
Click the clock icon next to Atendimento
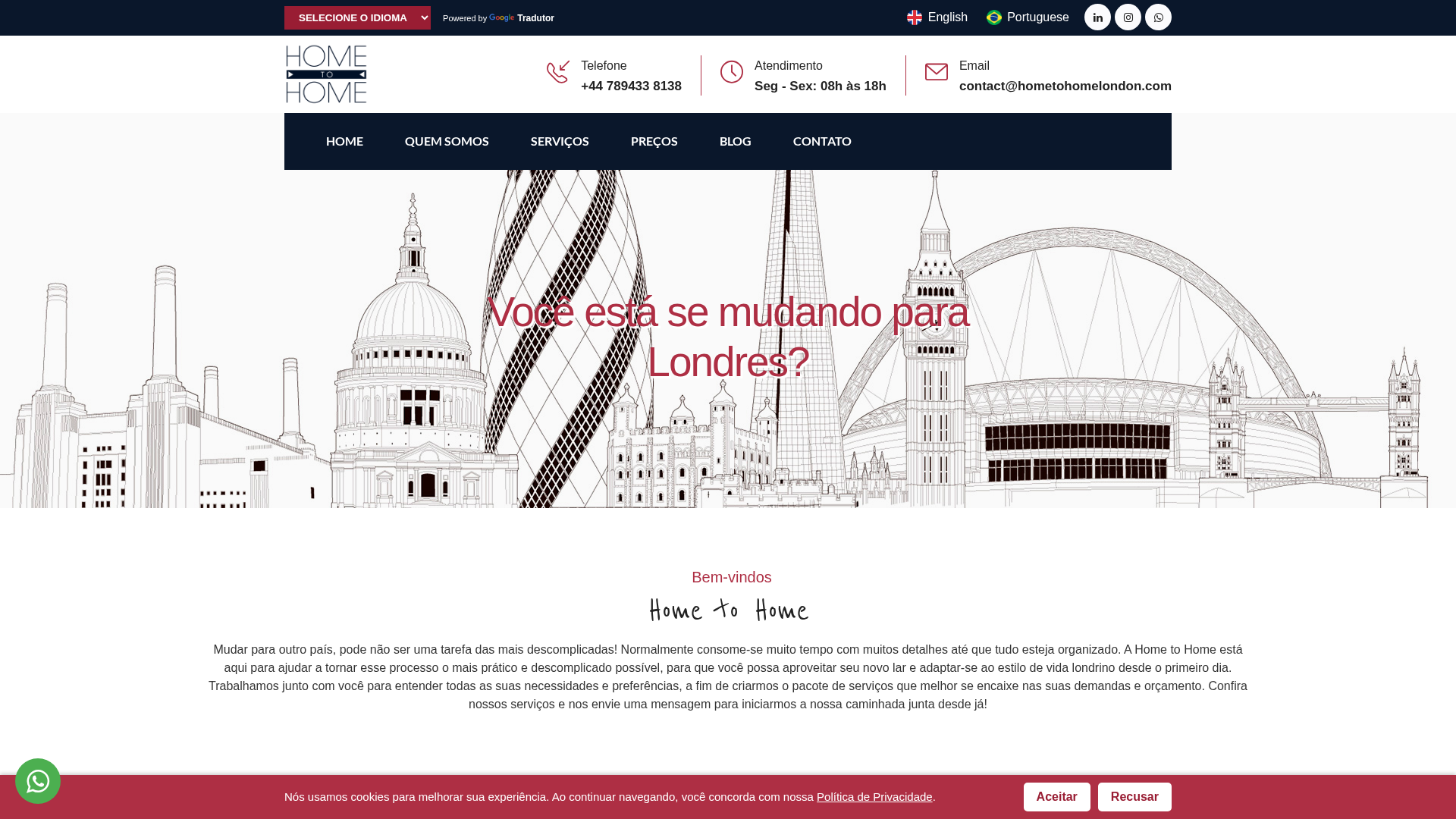click(x=731, y=73)
